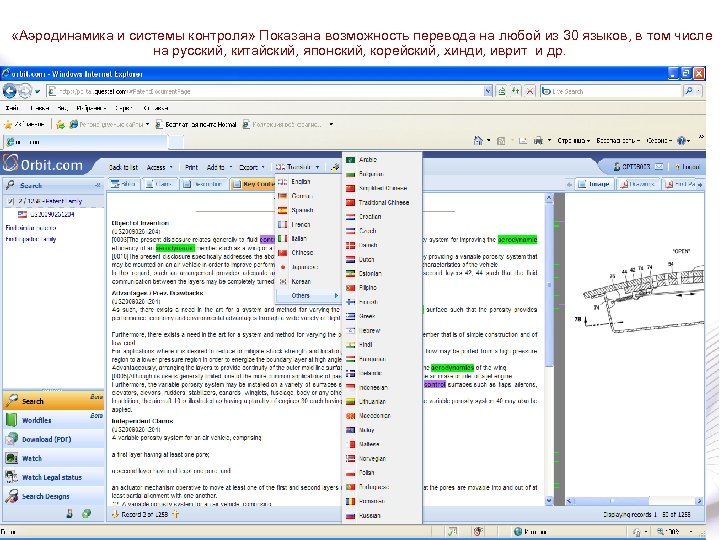
Task: Click the previous record arrow icon
Action: pos(115,514)
